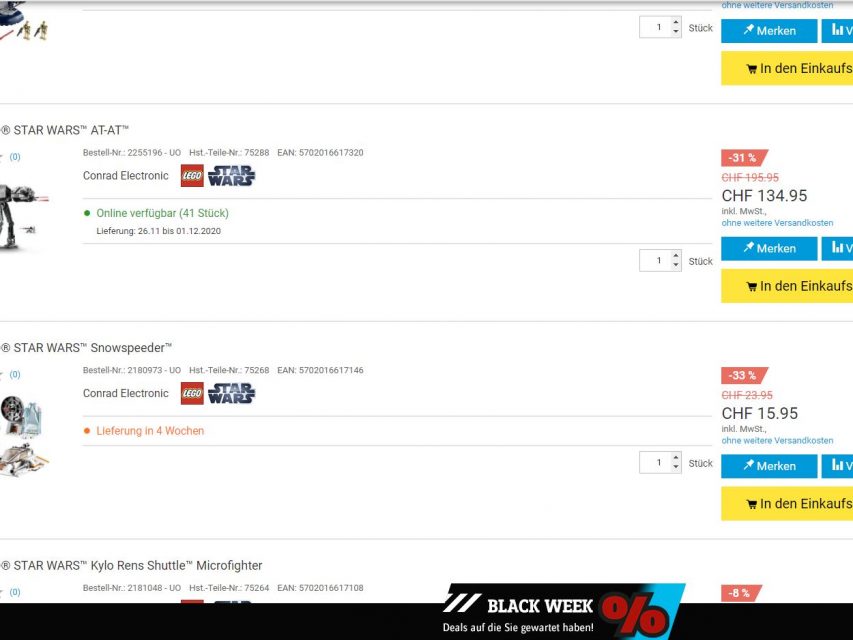Click the LEGO logo in the Snowspeeder row
The width and height of the screenshot is (853, 640).
pos(192,393)
